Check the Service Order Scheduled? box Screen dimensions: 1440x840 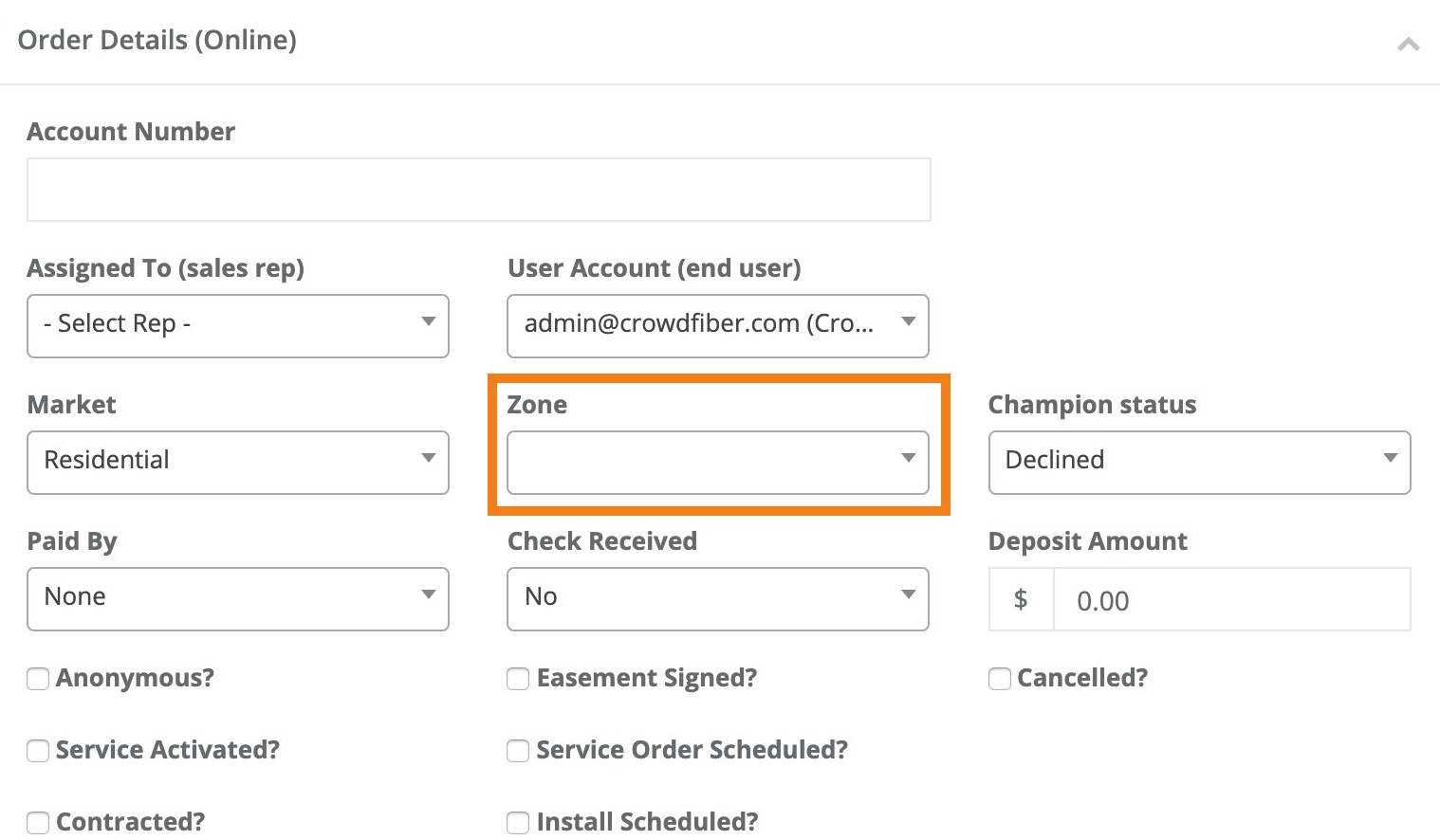518,751
